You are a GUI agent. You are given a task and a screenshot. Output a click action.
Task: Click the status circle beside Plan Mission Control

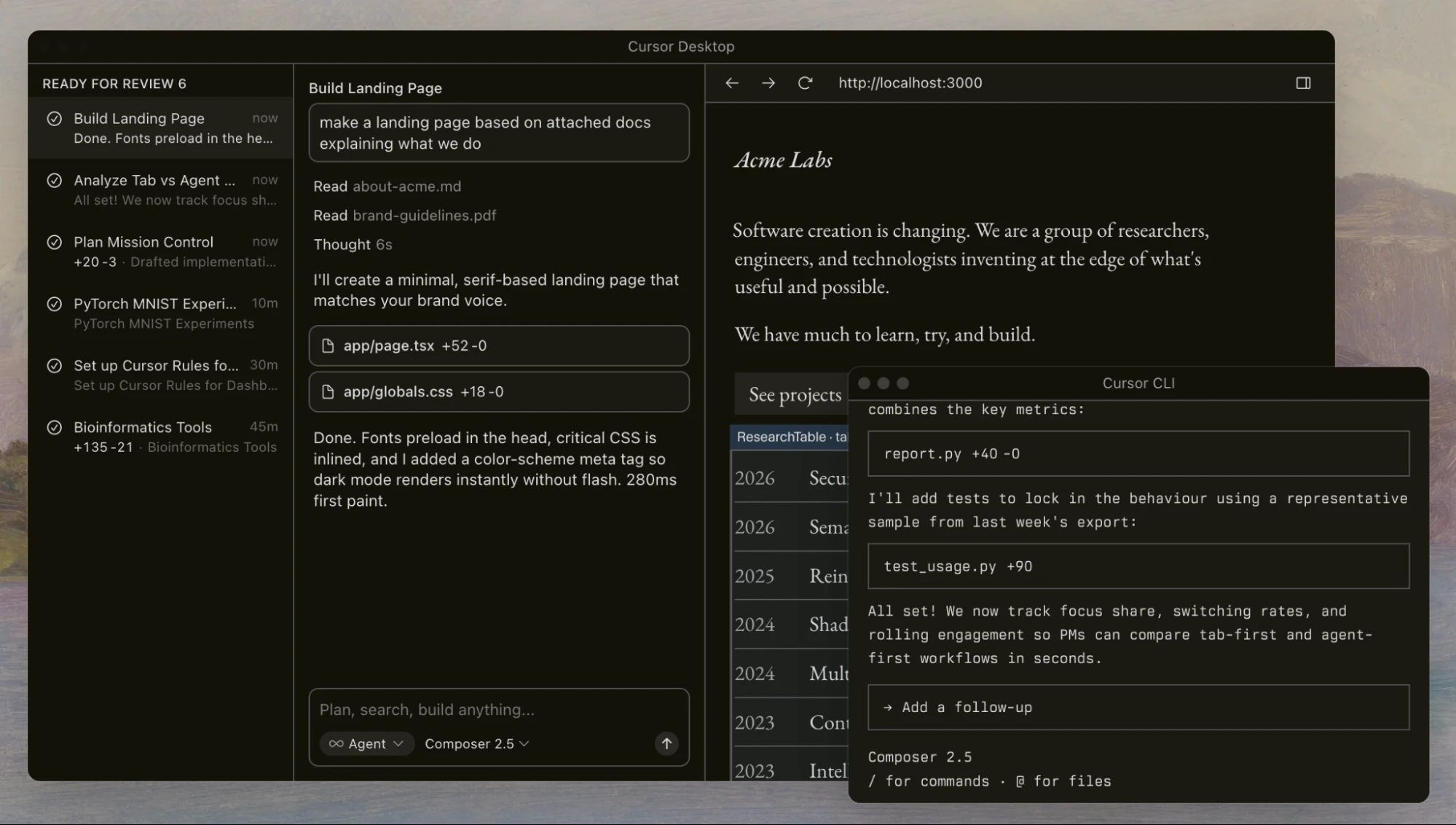point(54,242)
